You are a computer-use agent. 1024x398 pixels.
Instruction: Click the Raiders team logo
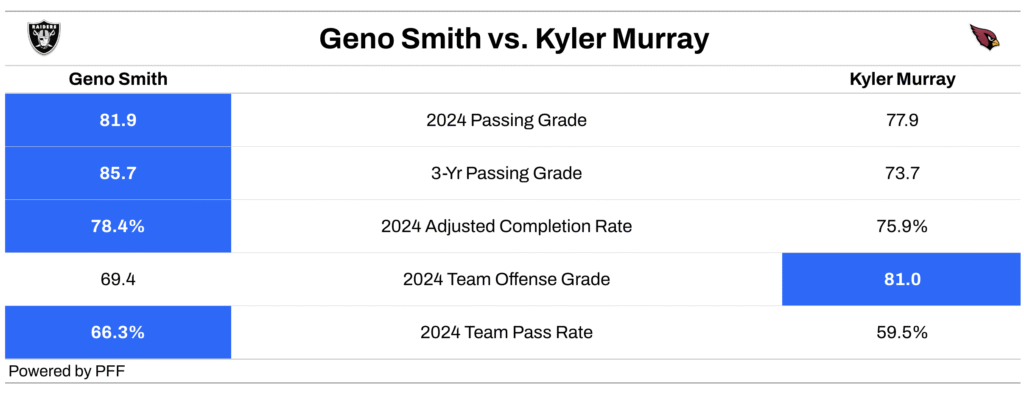pos(44,39)
